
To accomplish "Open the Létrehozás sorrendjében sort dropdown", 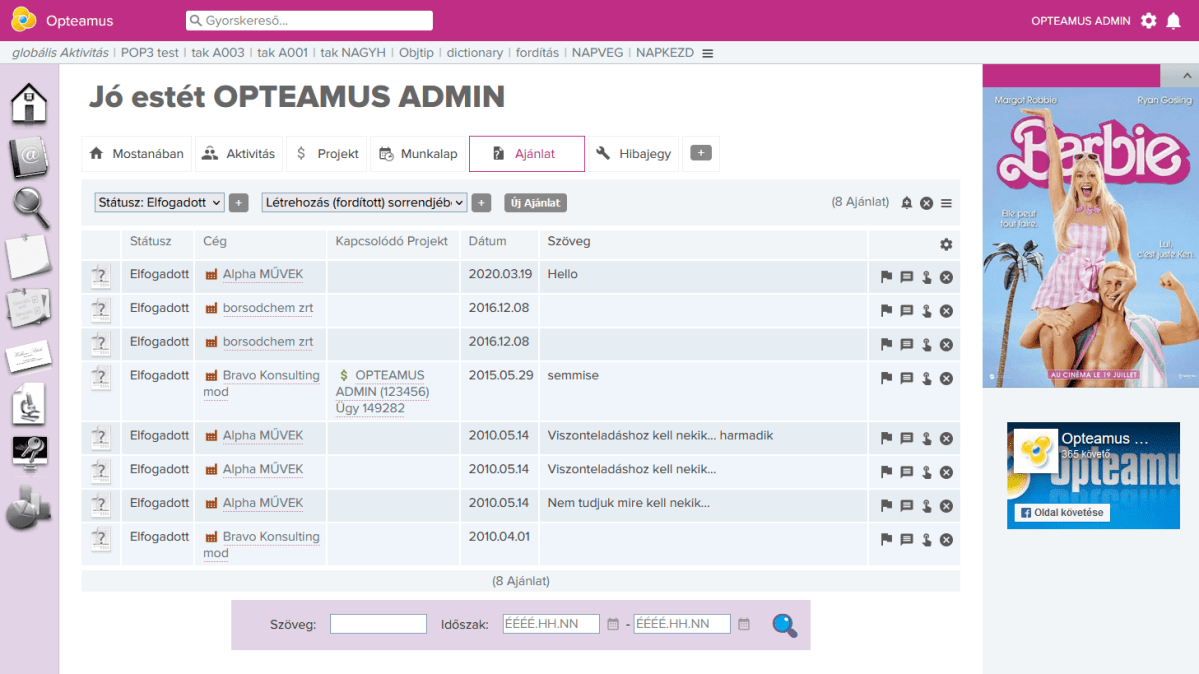I will coord(364,203).
